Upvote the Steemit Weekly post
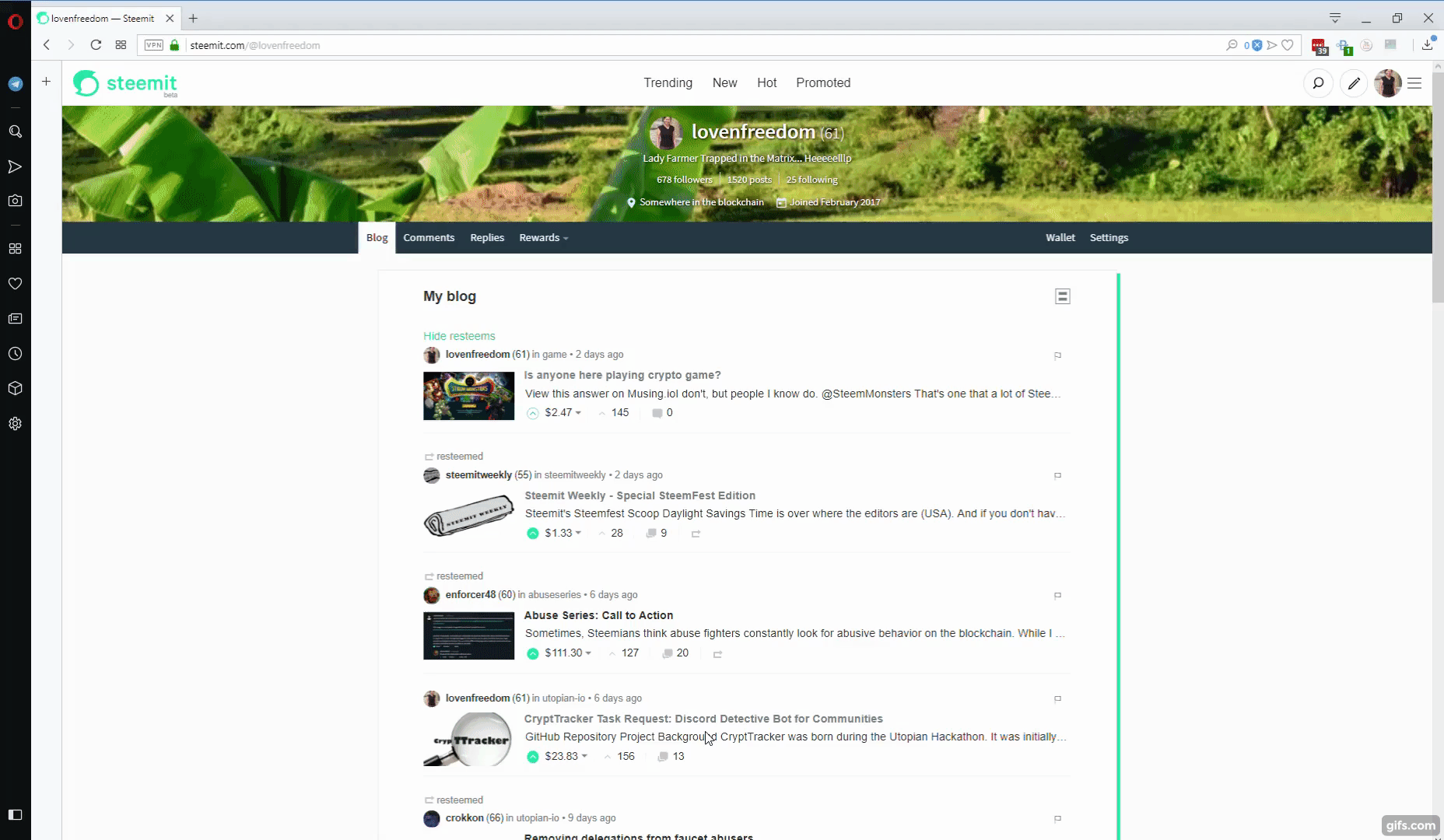Screen dimensions: 1444x840 (532, 534)
